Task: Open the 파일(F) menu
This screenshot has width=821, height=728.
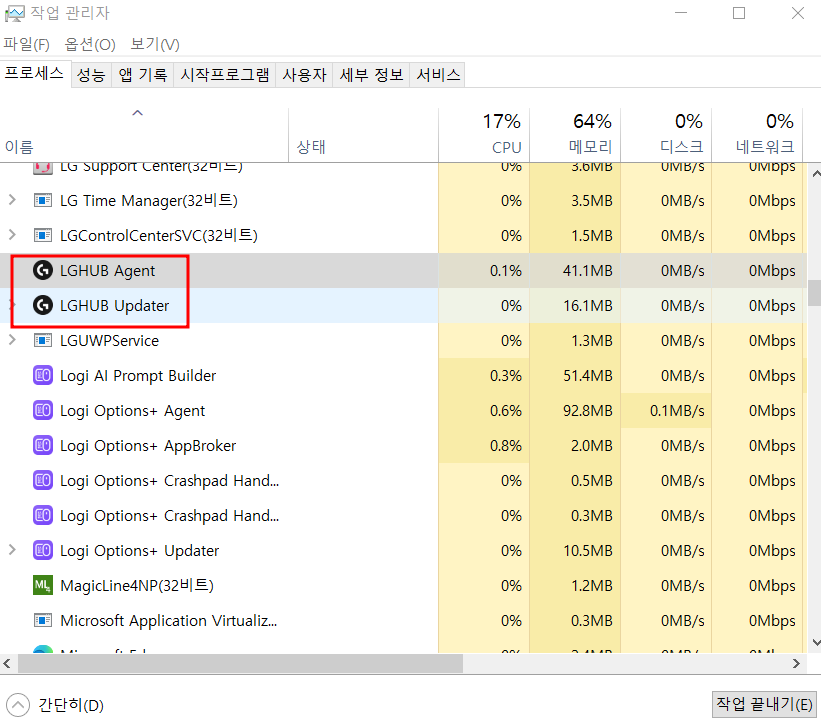Action: pyautogui.click(x=26, y=44)
